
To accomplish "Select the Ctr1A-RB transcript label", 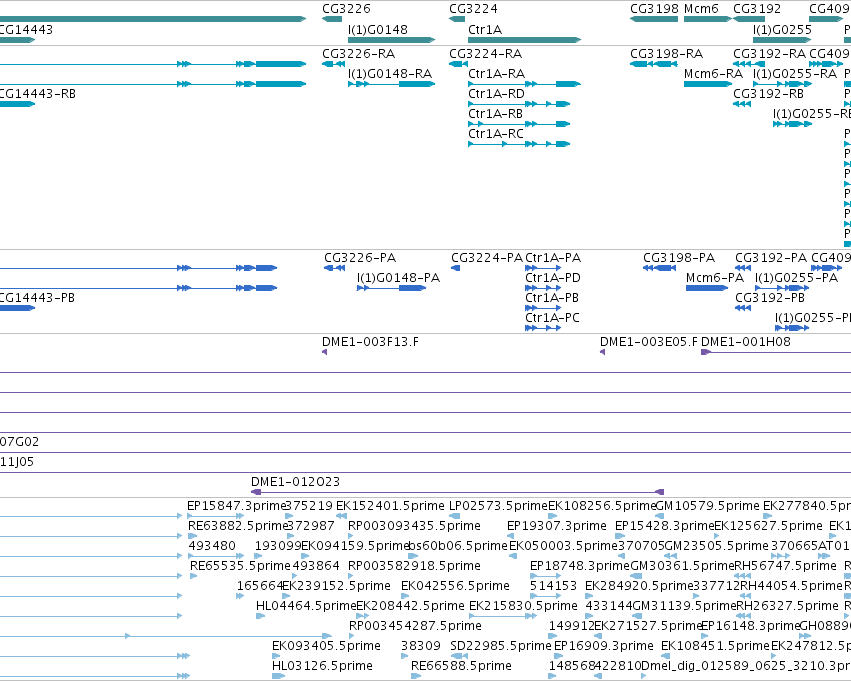I will point(496,113).
